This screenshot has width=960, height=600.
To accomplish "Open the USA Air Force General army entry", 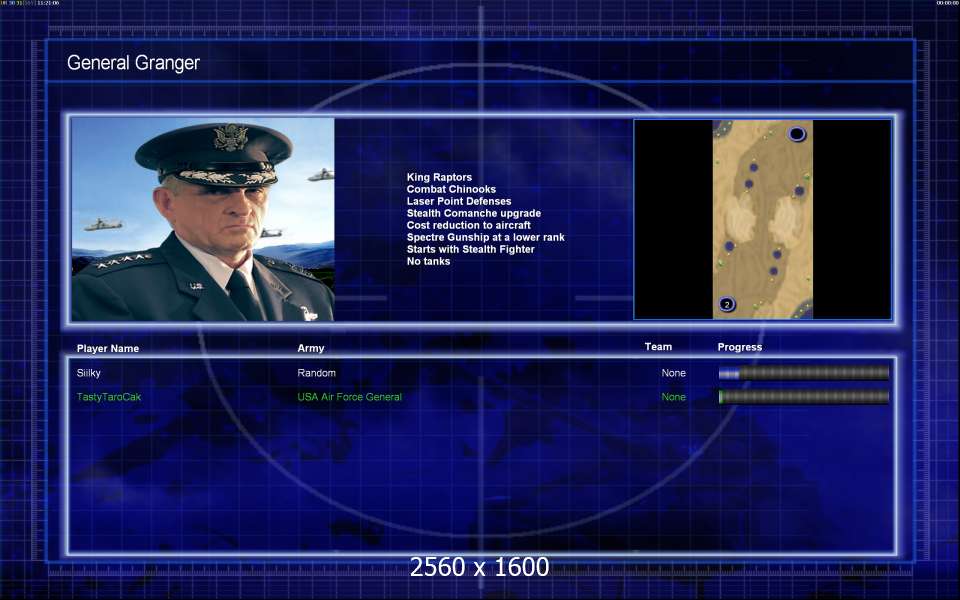I will (349, 397).
